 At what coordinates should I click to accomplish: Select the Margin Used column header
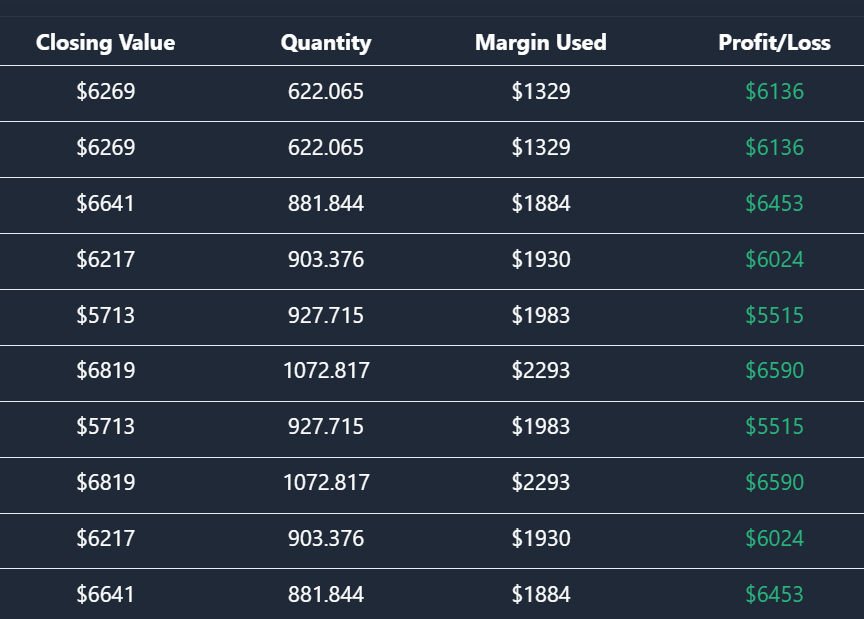[541, 43]
